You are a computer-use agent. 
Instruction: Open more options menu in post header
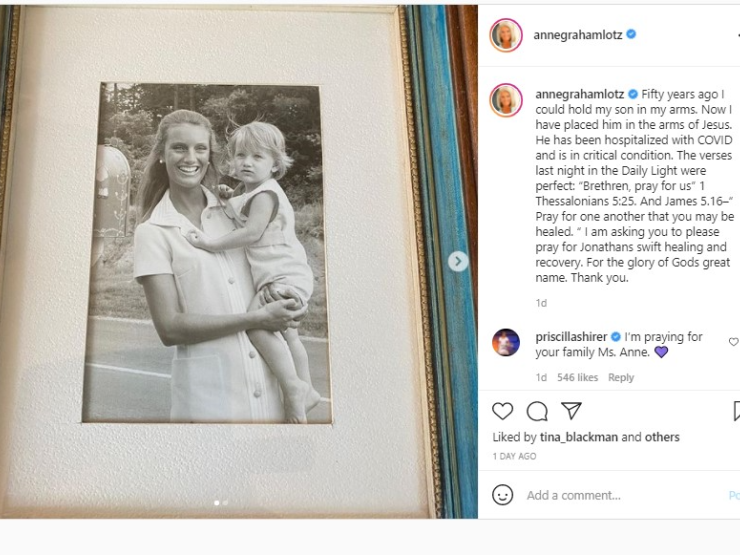(x=736, y=35)
